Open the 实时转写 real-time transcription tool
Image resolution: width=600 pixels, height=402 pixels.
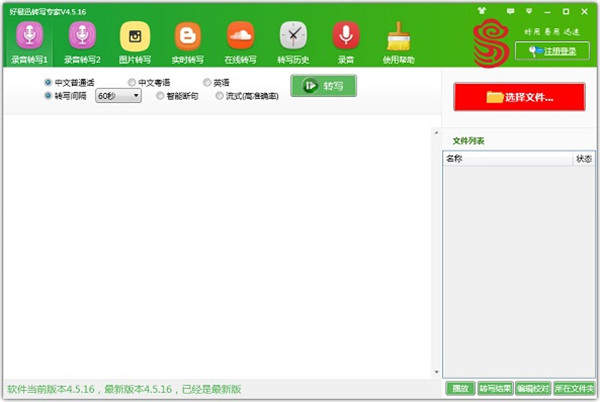[x=188, y=43]
